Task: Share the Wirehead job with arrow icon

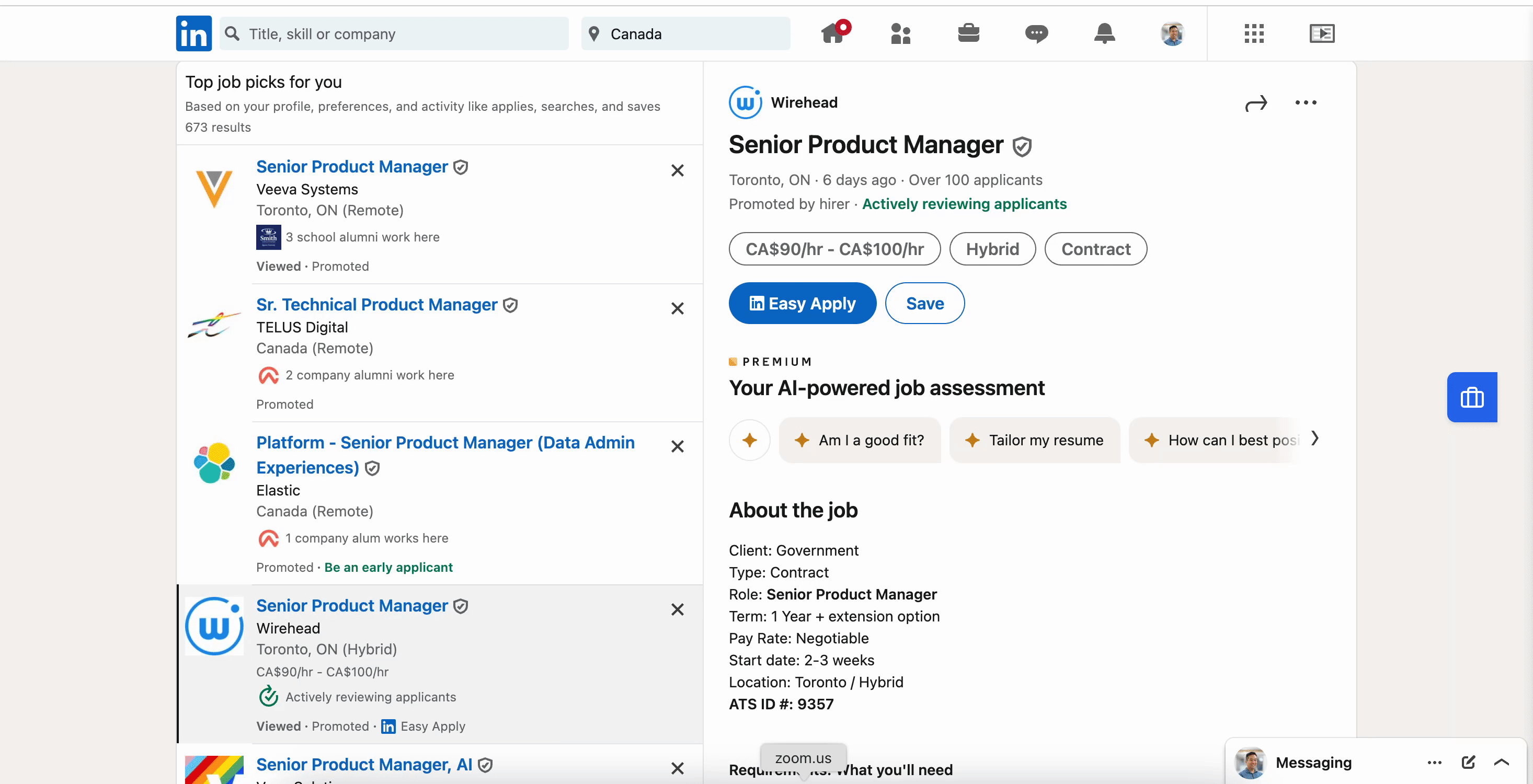Action: pyautogui.click(x=1256, y=103)
